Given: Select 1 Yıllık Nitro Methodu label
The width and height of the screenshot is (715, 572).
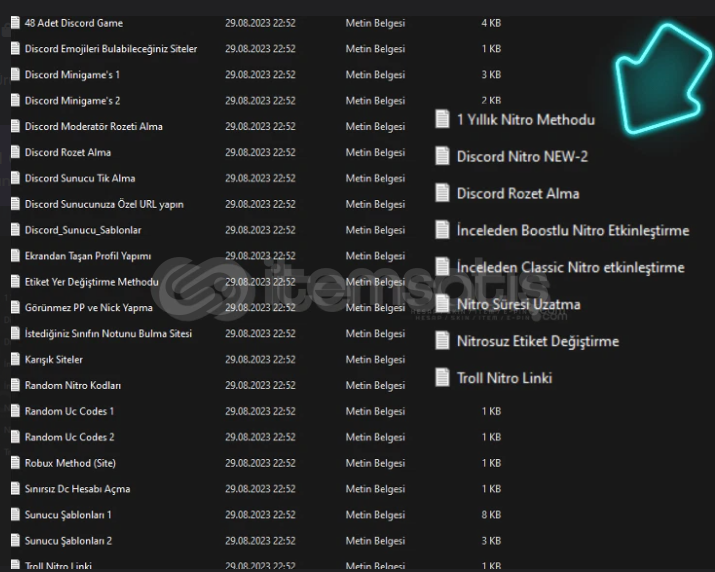Looking at the screenshot, I should 526,120.
